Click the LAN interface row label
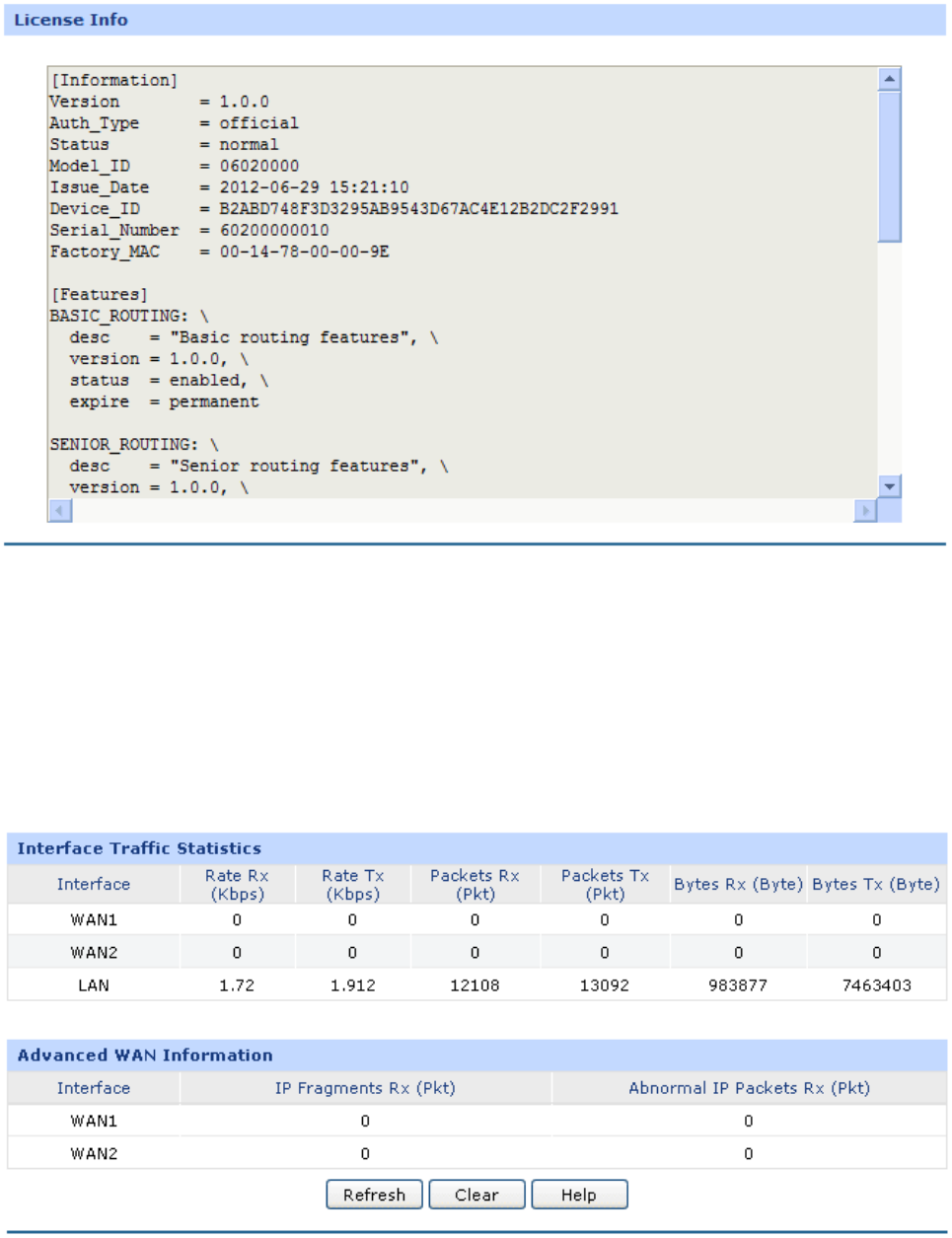 pyautogui.click(x=94, y=985)
